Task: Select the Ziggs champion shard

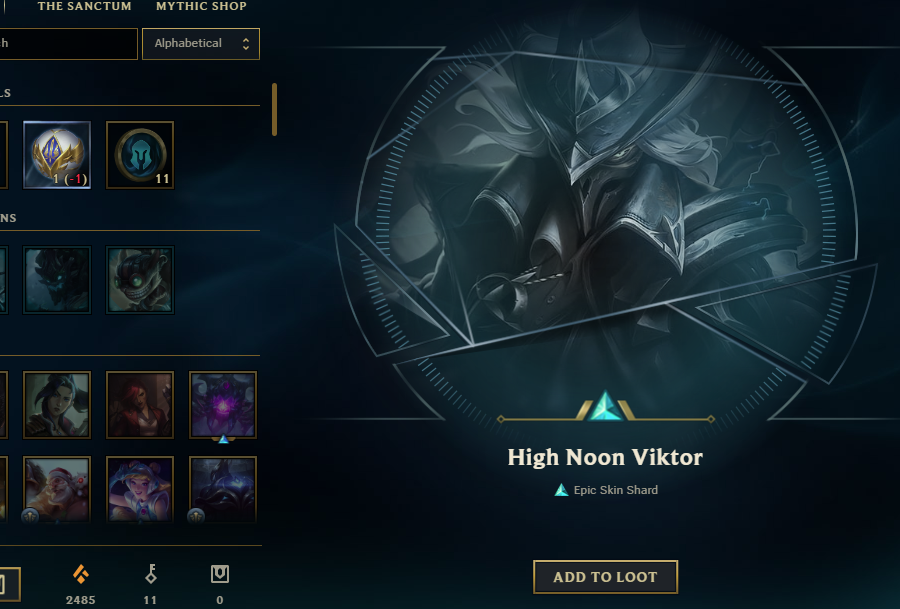Action: pyautogui.click(x=140, y=280)
